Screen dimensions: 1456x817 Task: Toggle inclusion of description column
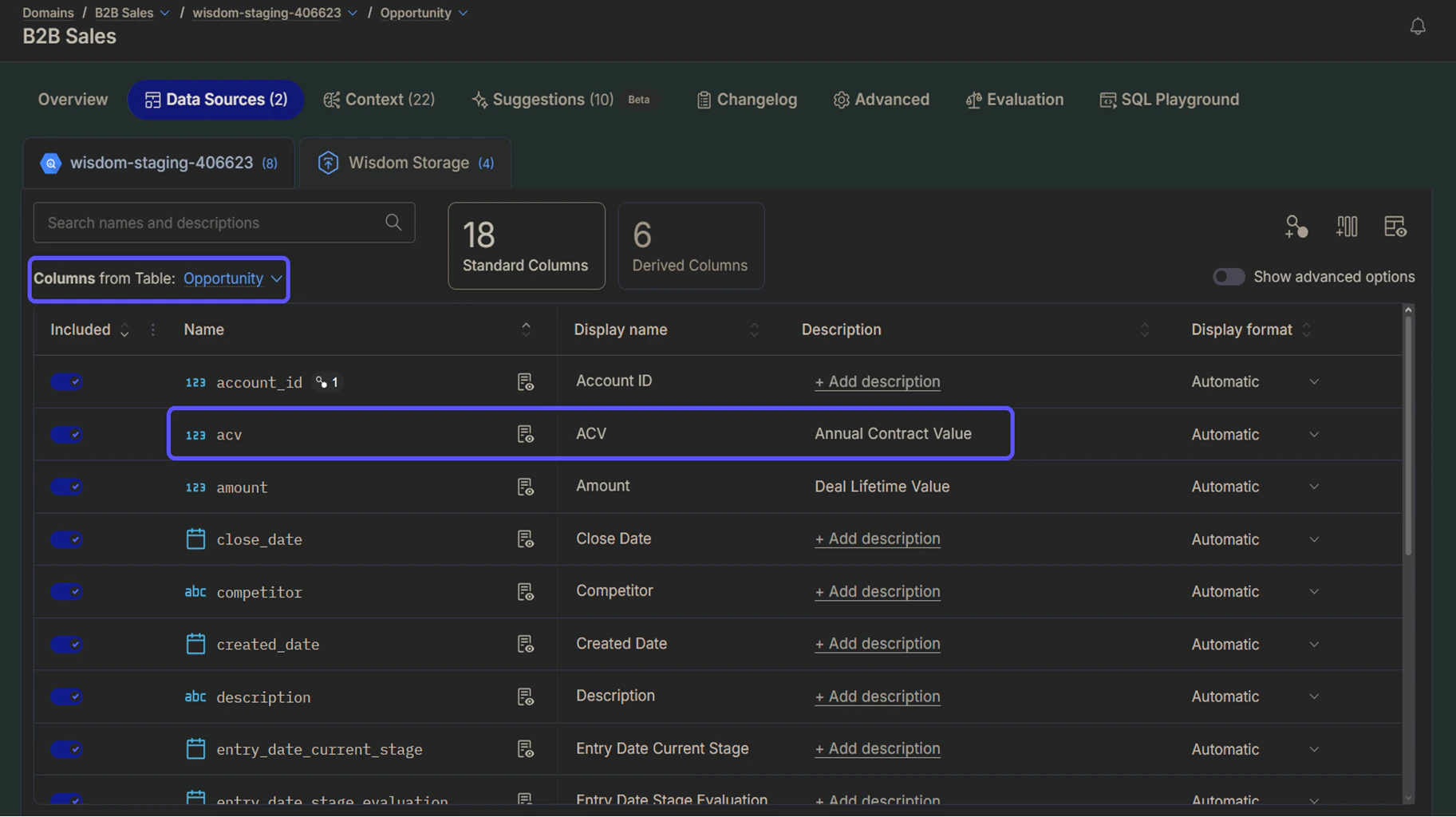click(x=66, y=697)
